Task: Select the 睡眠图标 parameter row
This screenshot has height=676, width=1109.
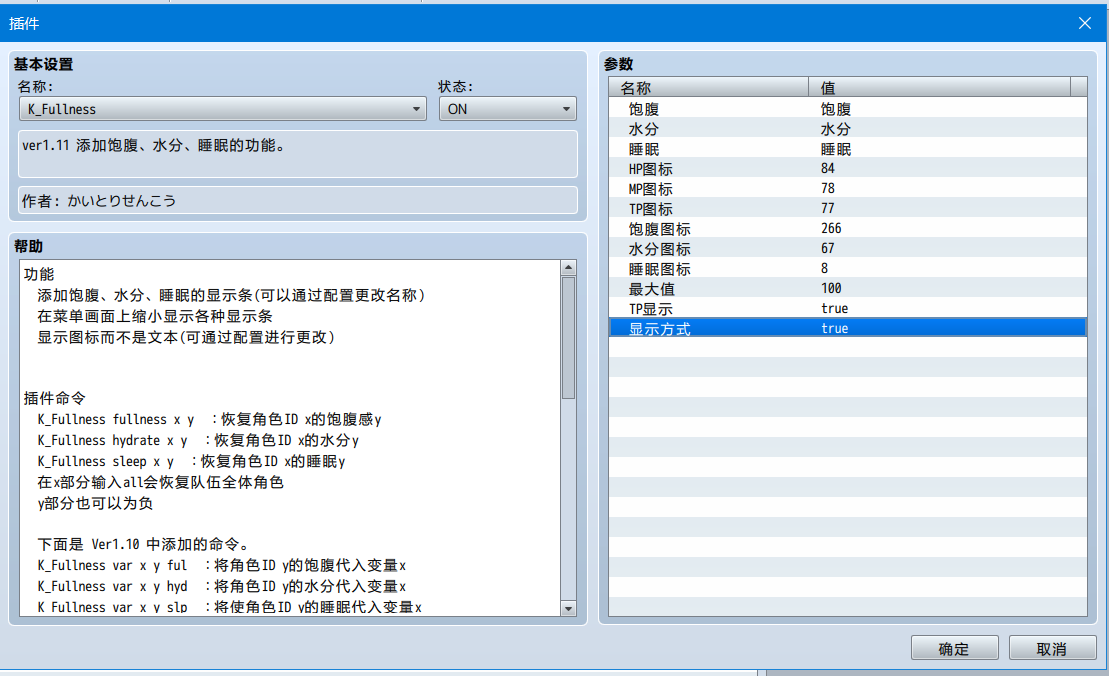Action: coord(847,269)
